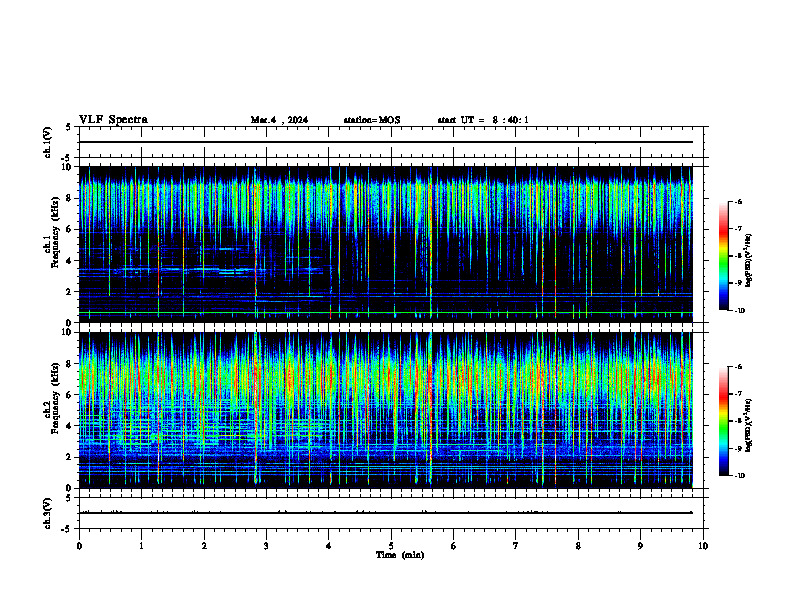Viewport: 792px width, 612px height.
Task: Click time axis tick label 9
Action: (640, 546)
